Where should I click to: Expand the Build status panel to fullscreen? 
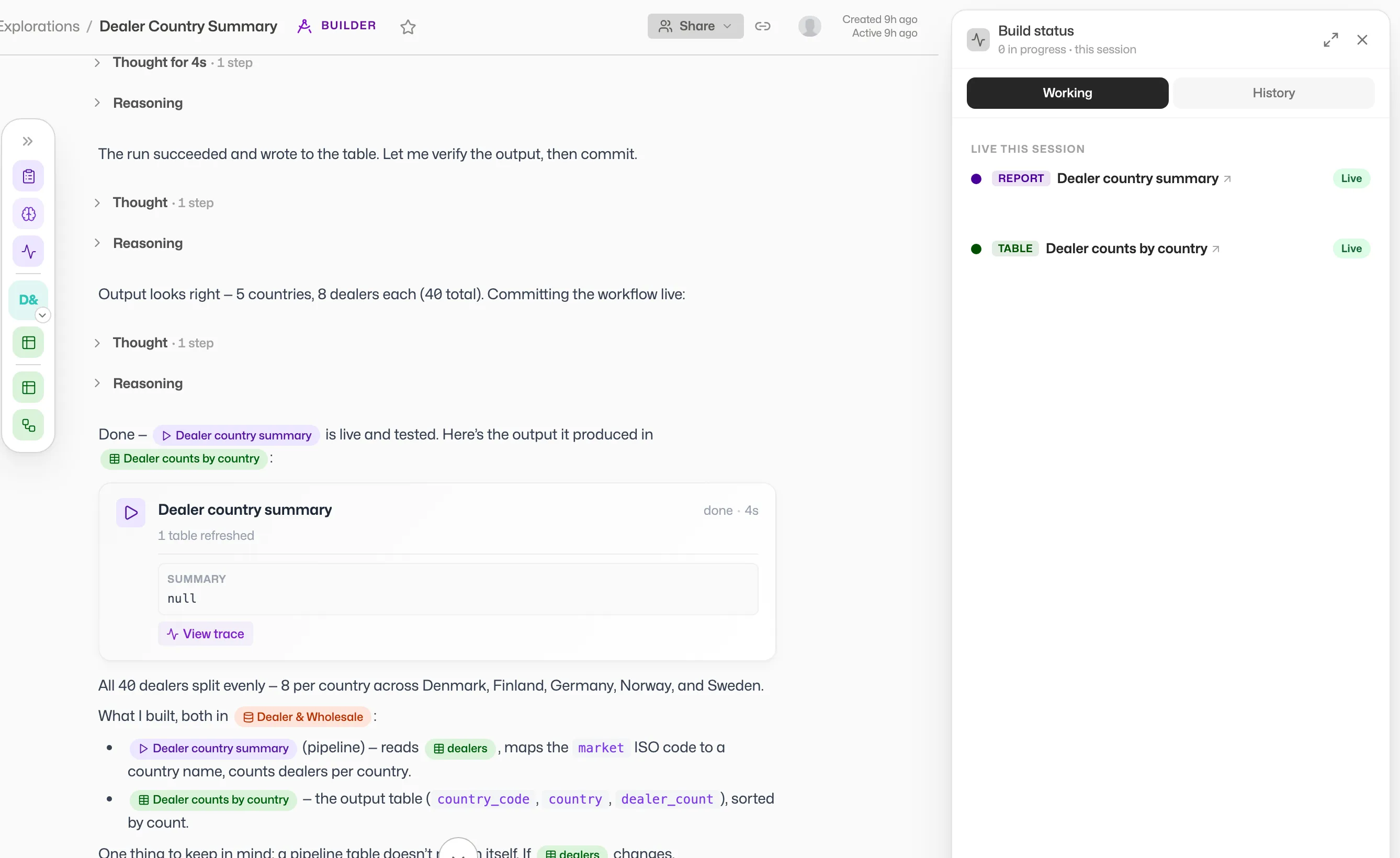[1331, 40]
